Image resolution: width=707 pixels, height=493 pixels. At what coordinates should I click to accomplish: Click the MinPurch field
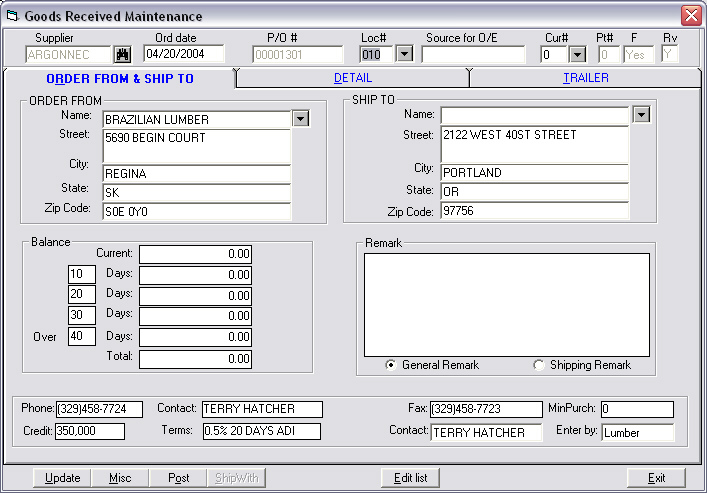[x=638, y=409]
